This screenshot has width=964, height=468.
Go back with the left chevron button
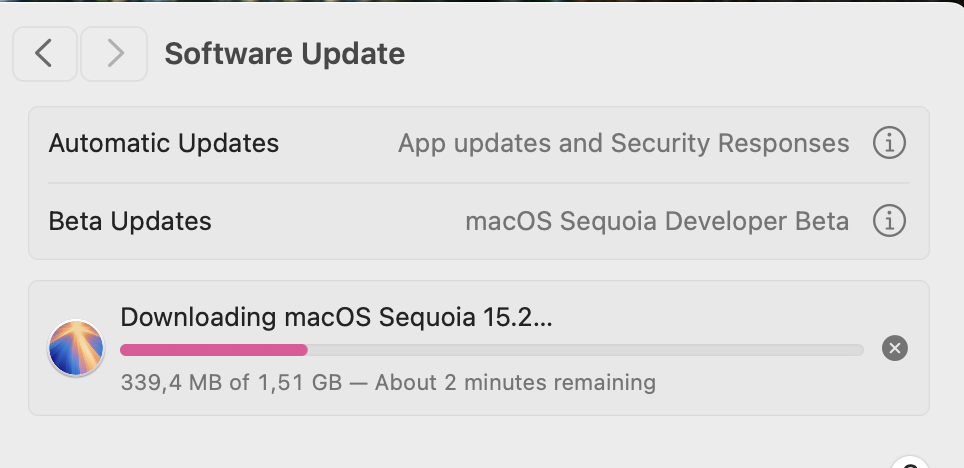[x=44, y=54]
